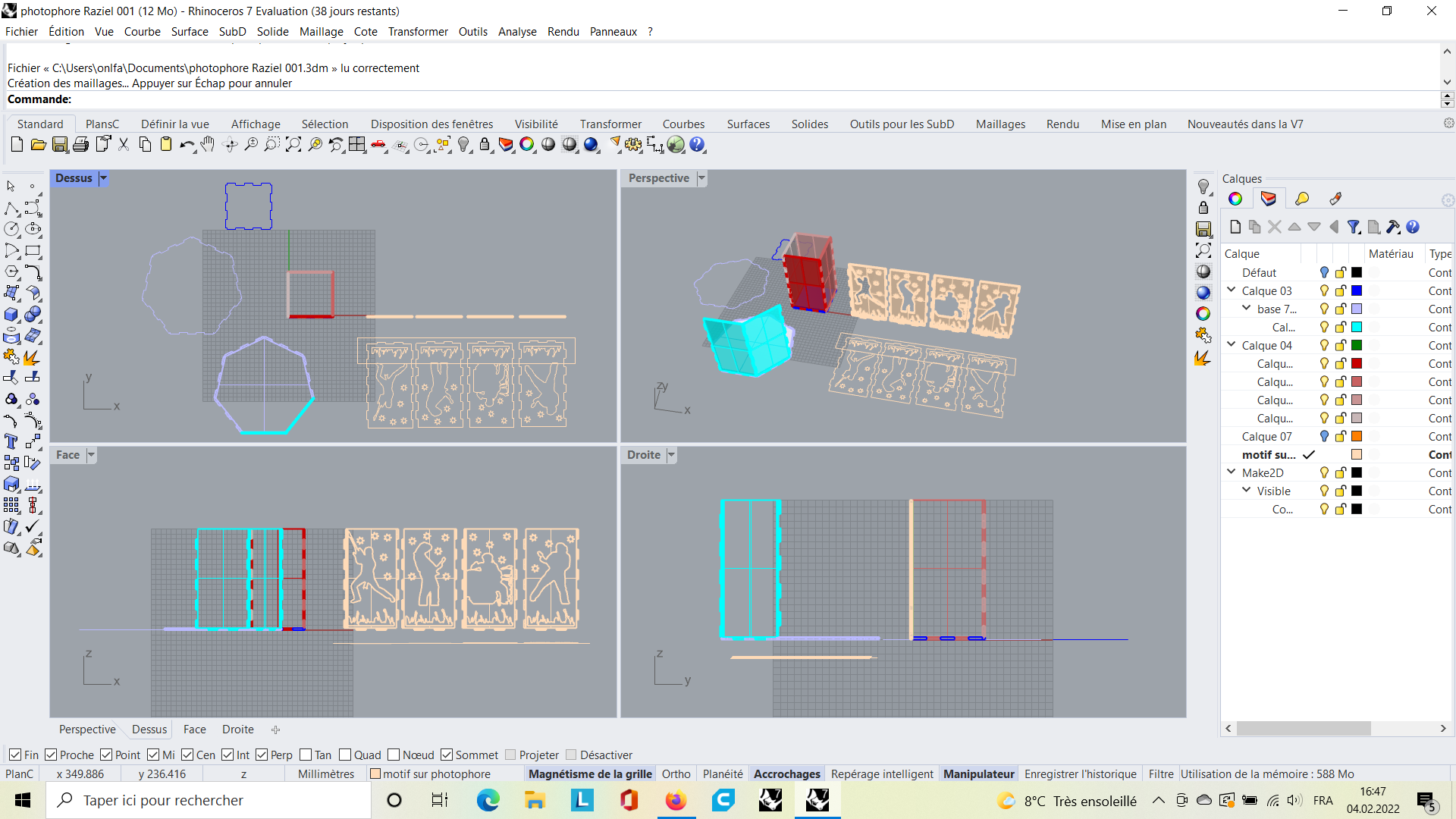The width and height of the screenshot is (1456, 819).
Task: Collapse the Make2D layer tree
Action: point(1232,472)
